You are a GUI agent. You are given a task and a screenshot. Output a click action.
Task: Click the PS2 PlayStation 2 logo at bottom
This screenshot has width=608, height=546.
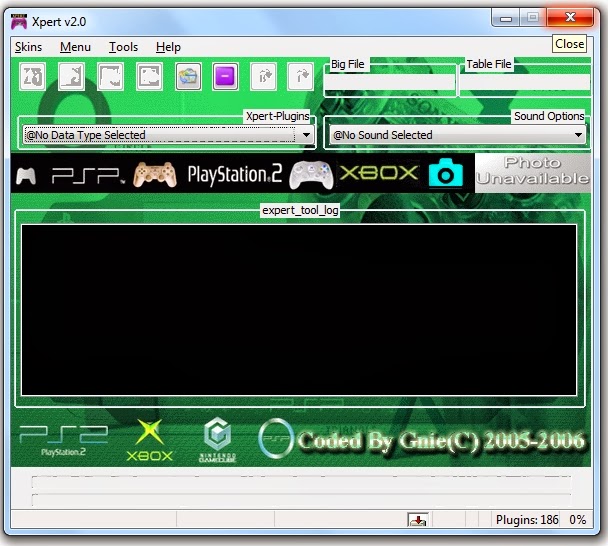pos(64,441)
